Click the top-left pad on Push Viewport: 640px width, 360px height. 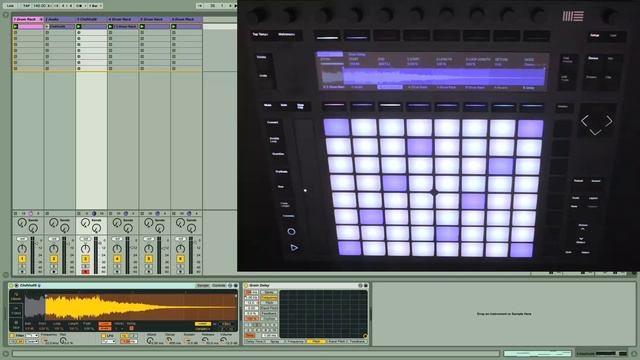[x=336, y=127]
